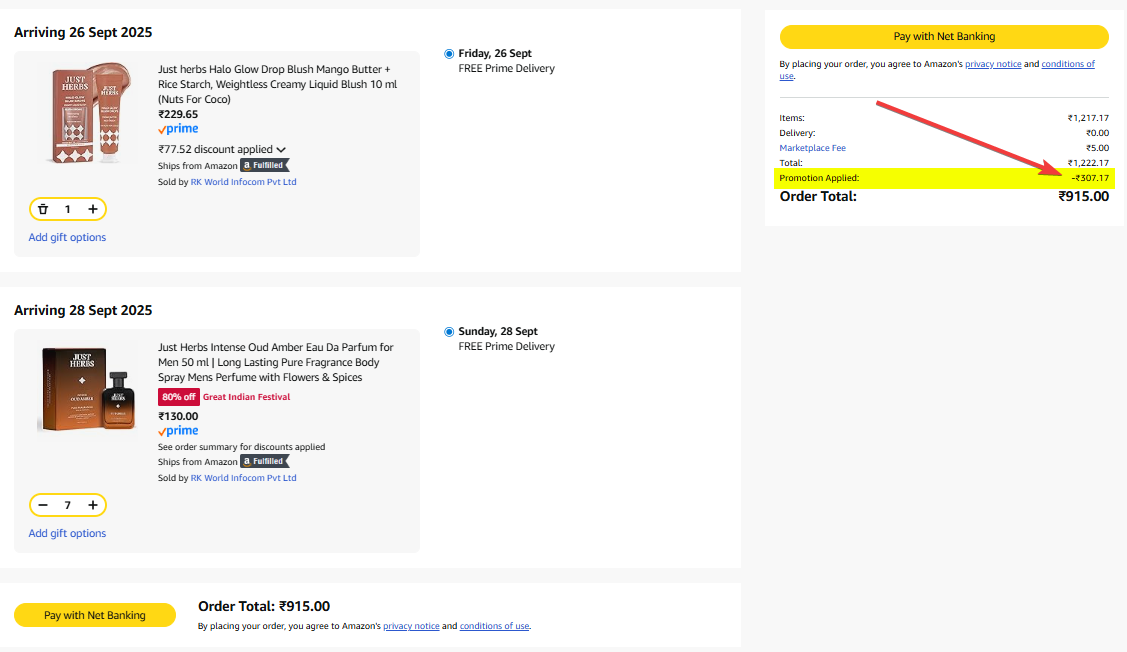The image size is (1127, 652).
Task: Decrease the Oud Amber perfume quantity with minus
Action: [x=43, y=505]
